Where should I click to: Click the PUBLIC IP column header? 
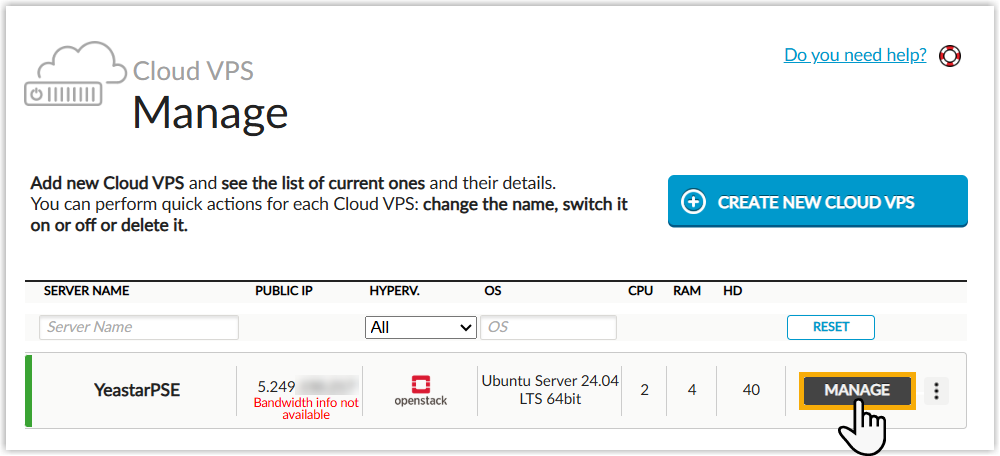pos(284,291)
